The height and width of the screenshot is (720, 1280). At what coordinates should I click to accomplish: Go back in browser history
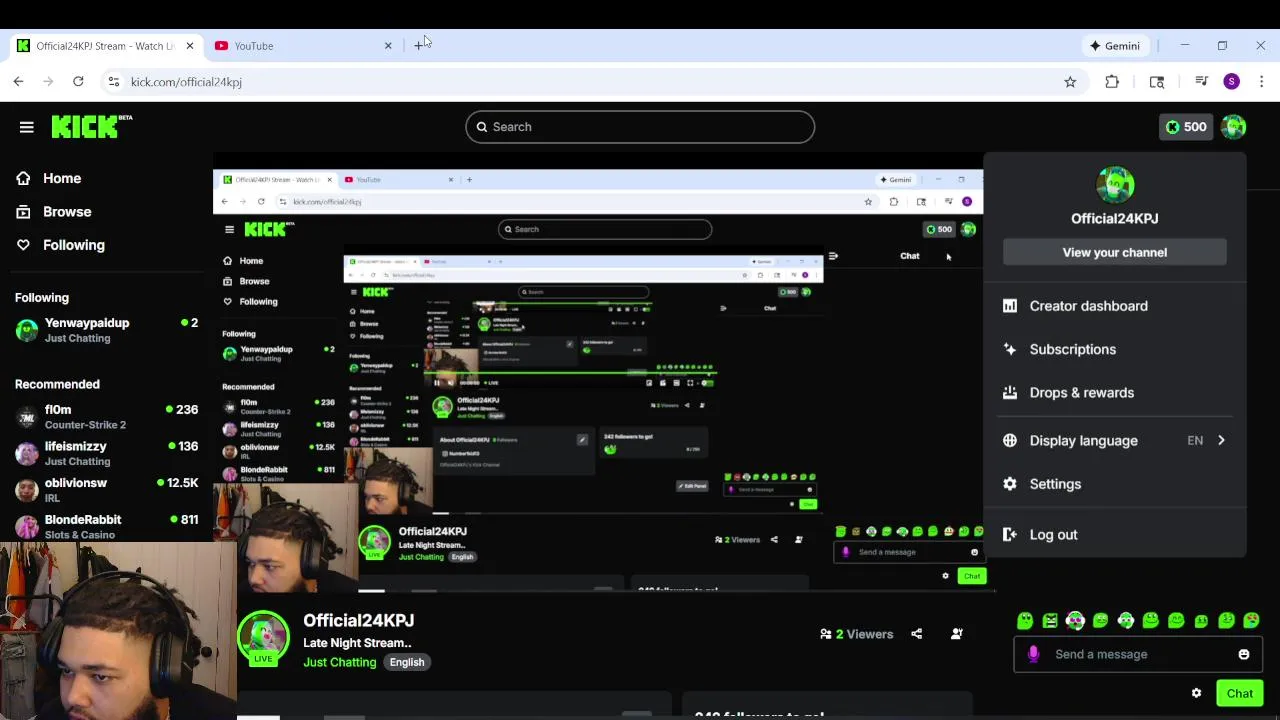coord(19,82)
